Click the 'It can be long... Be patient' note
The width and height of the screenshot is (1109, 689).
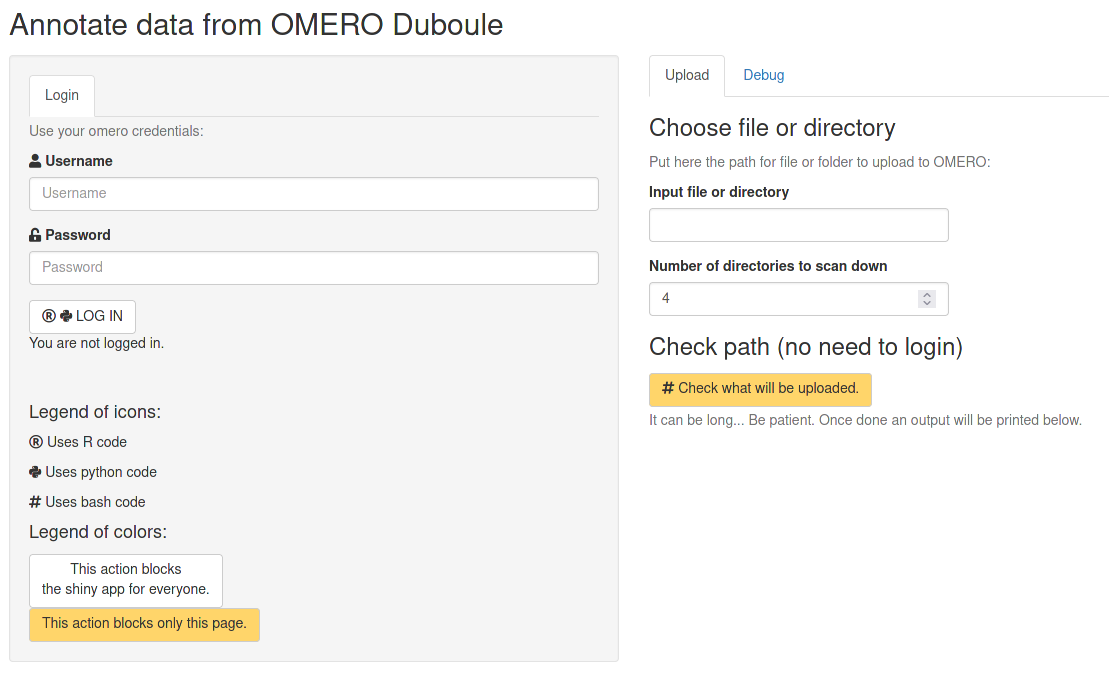(x=866, y=420)
